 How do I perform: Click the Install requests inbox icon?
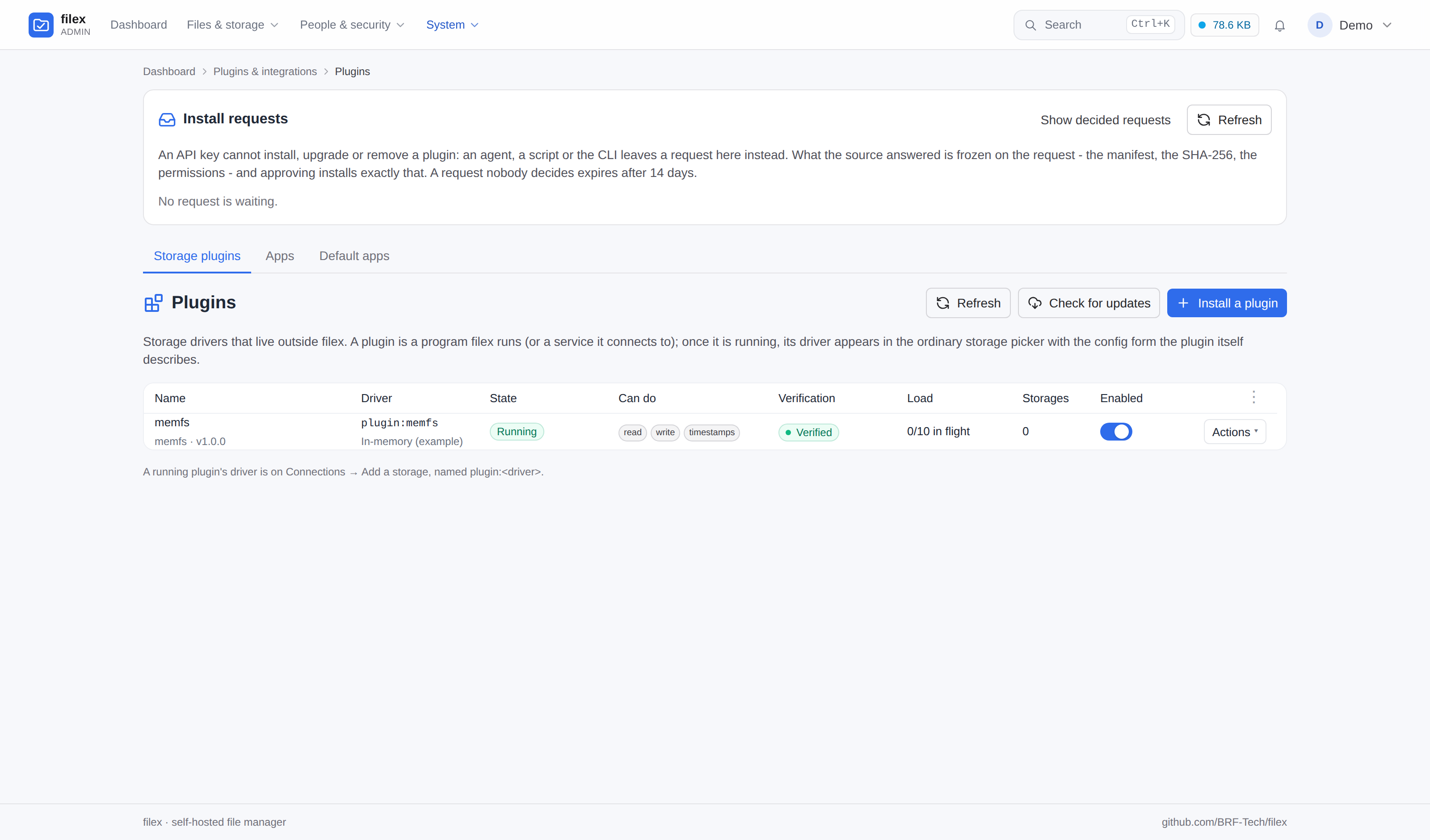[167, 119]
